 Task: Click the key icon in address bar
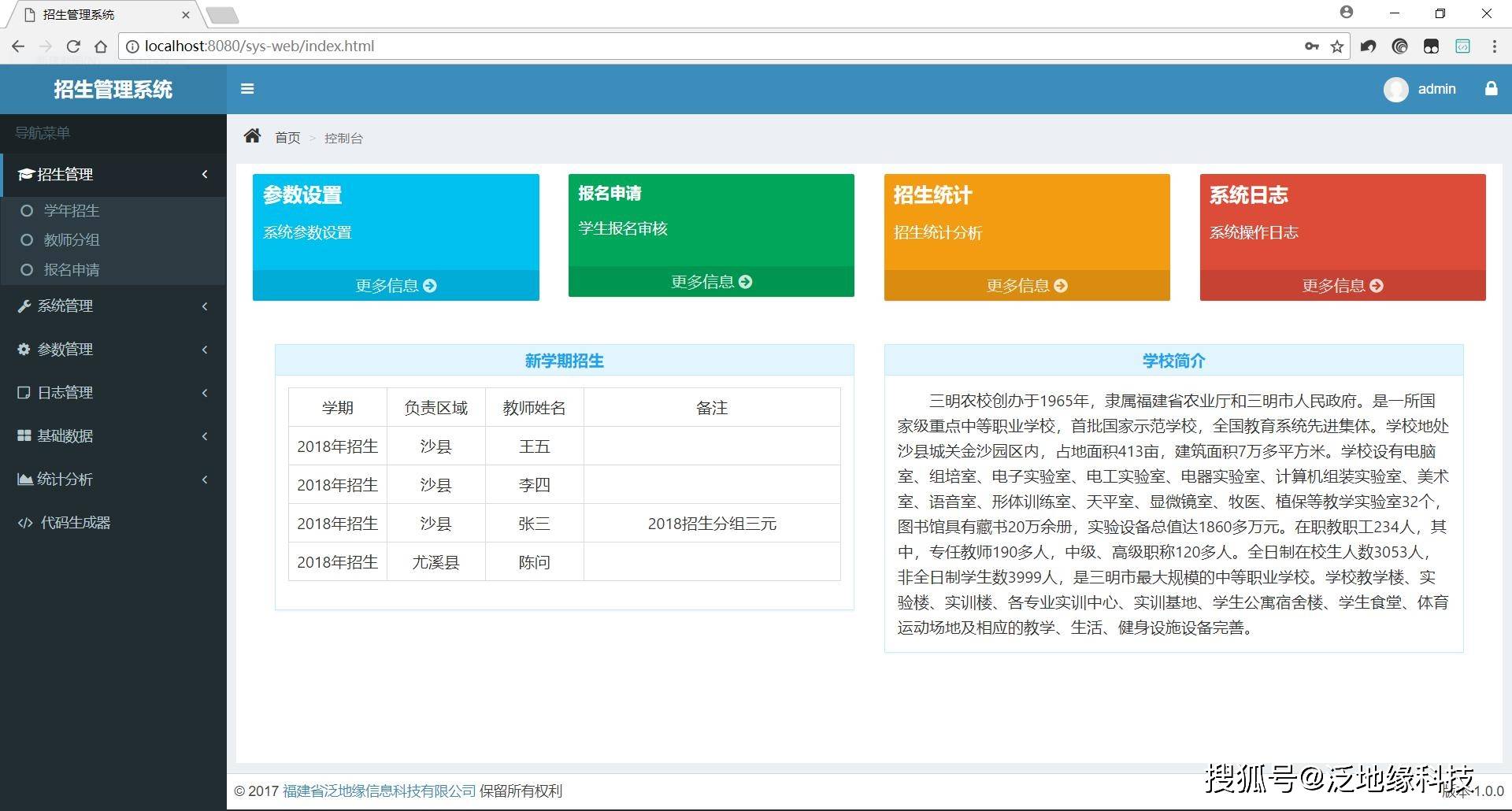click(1311, 46)
